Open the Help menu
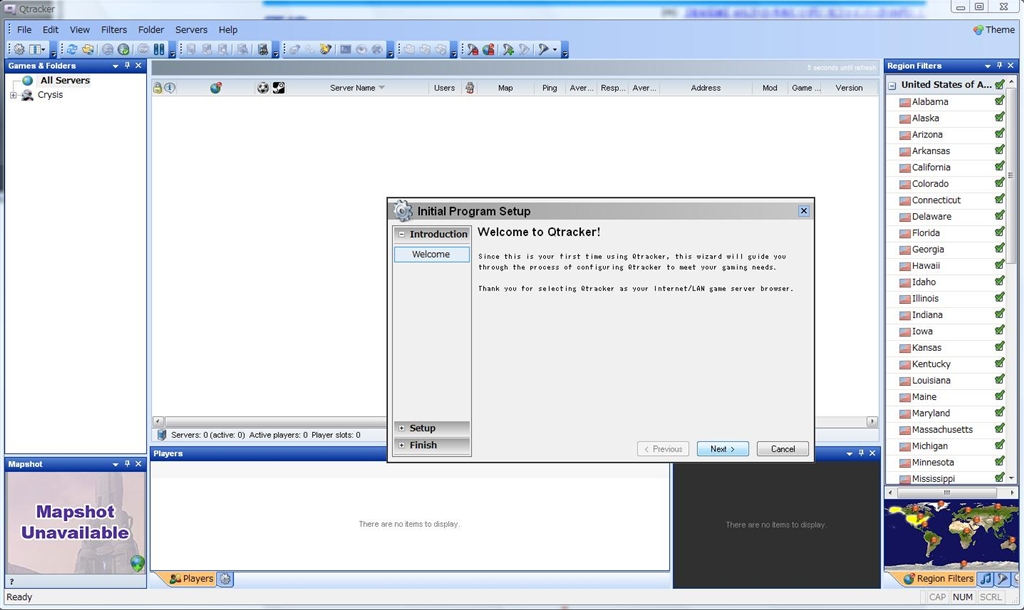The image size is (1024, 610). click(x=228, y=30)
